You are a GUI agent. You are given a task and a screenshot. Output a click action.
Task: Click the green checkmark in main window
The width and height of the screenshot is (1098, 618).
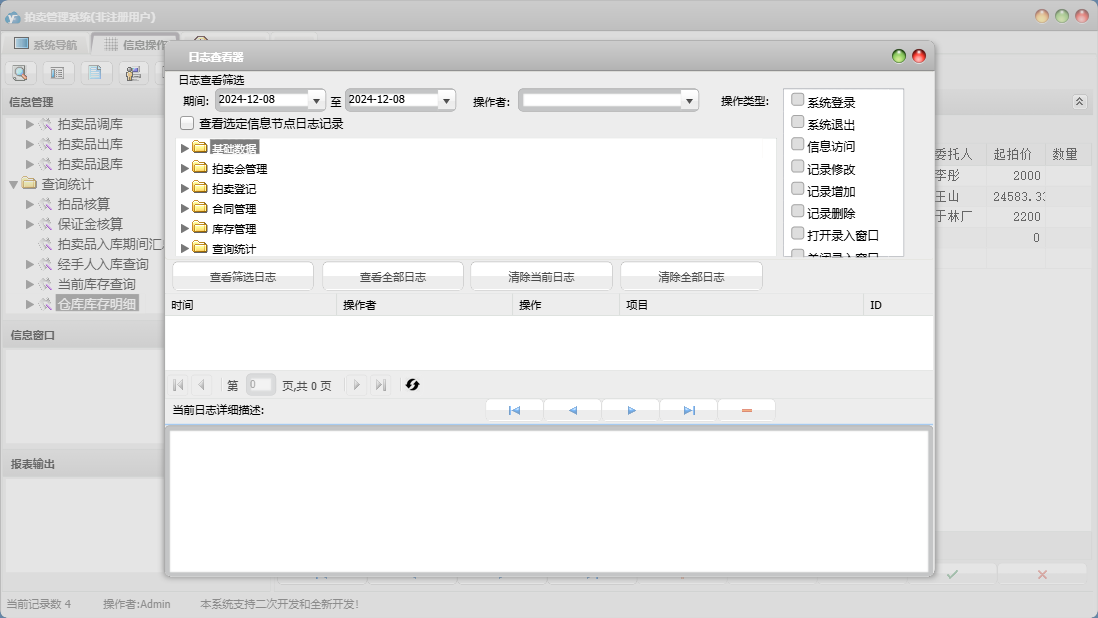[x=952, y=574]
